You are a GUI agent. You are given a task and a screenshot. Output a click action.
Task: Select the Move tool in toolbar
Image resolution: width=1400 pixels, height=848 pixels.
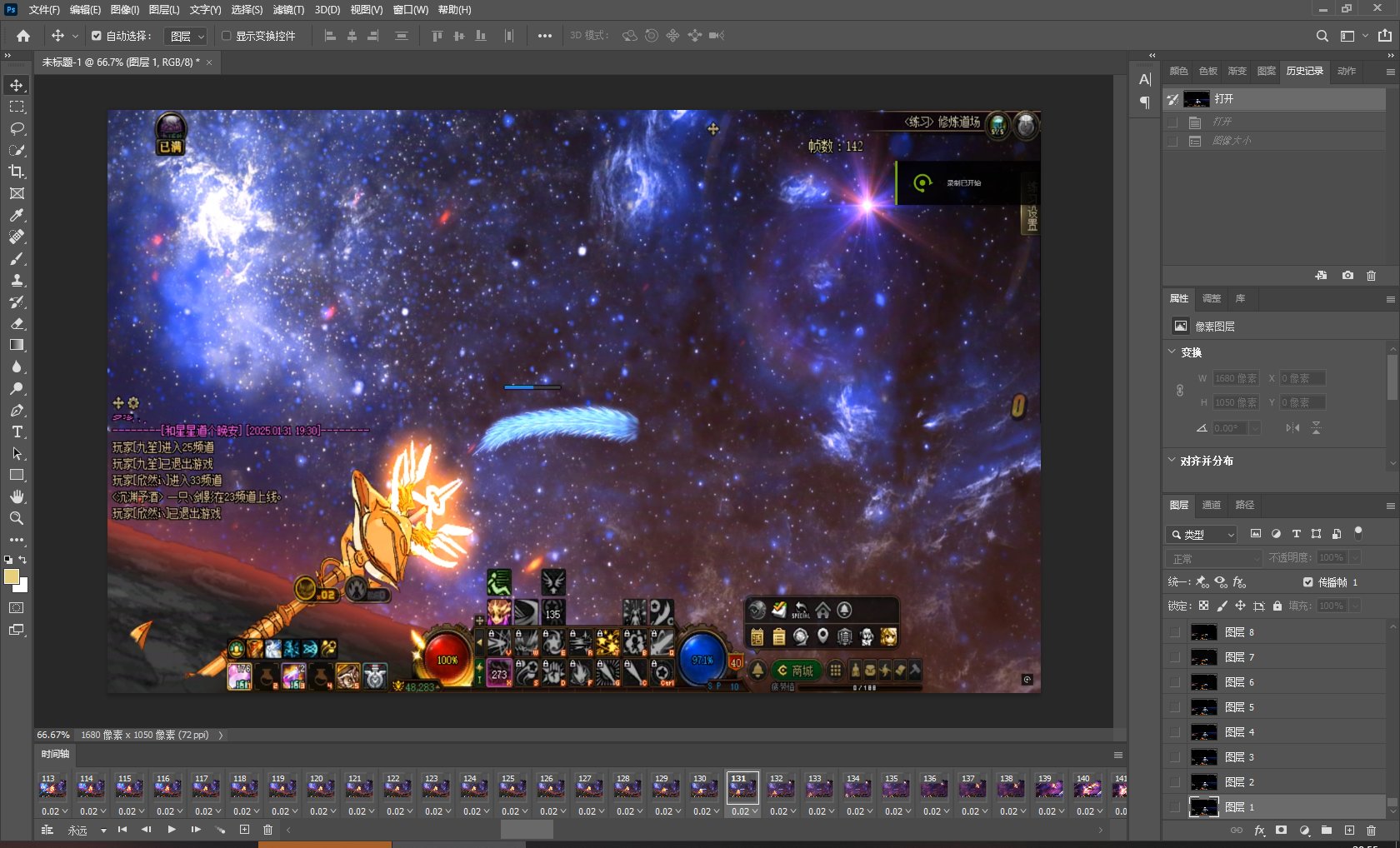(17, 86)
